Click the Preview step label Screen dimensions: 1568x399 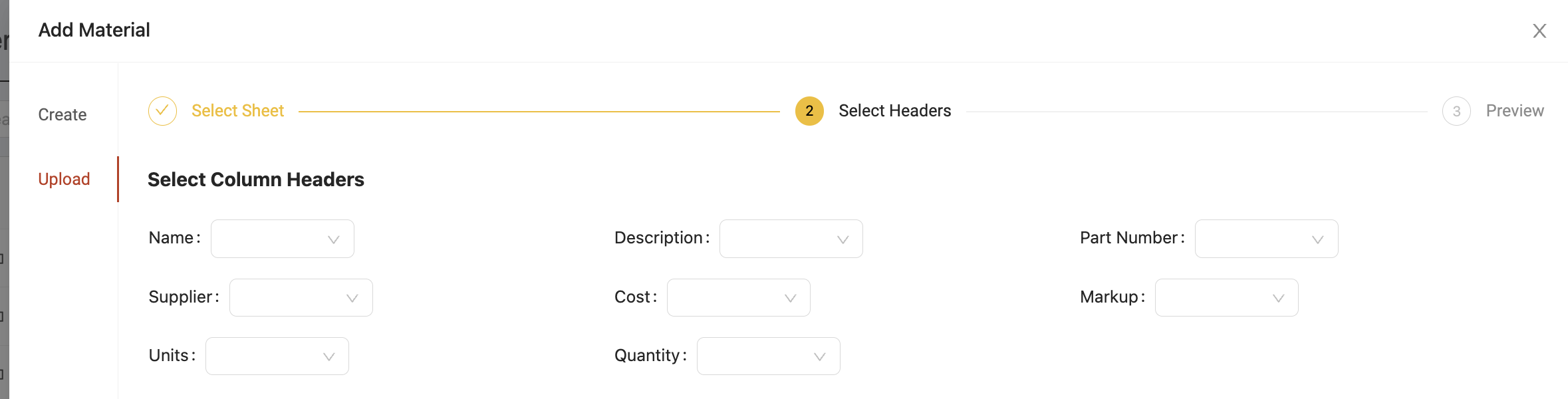pyautogui.click(x=1515, y=110)
